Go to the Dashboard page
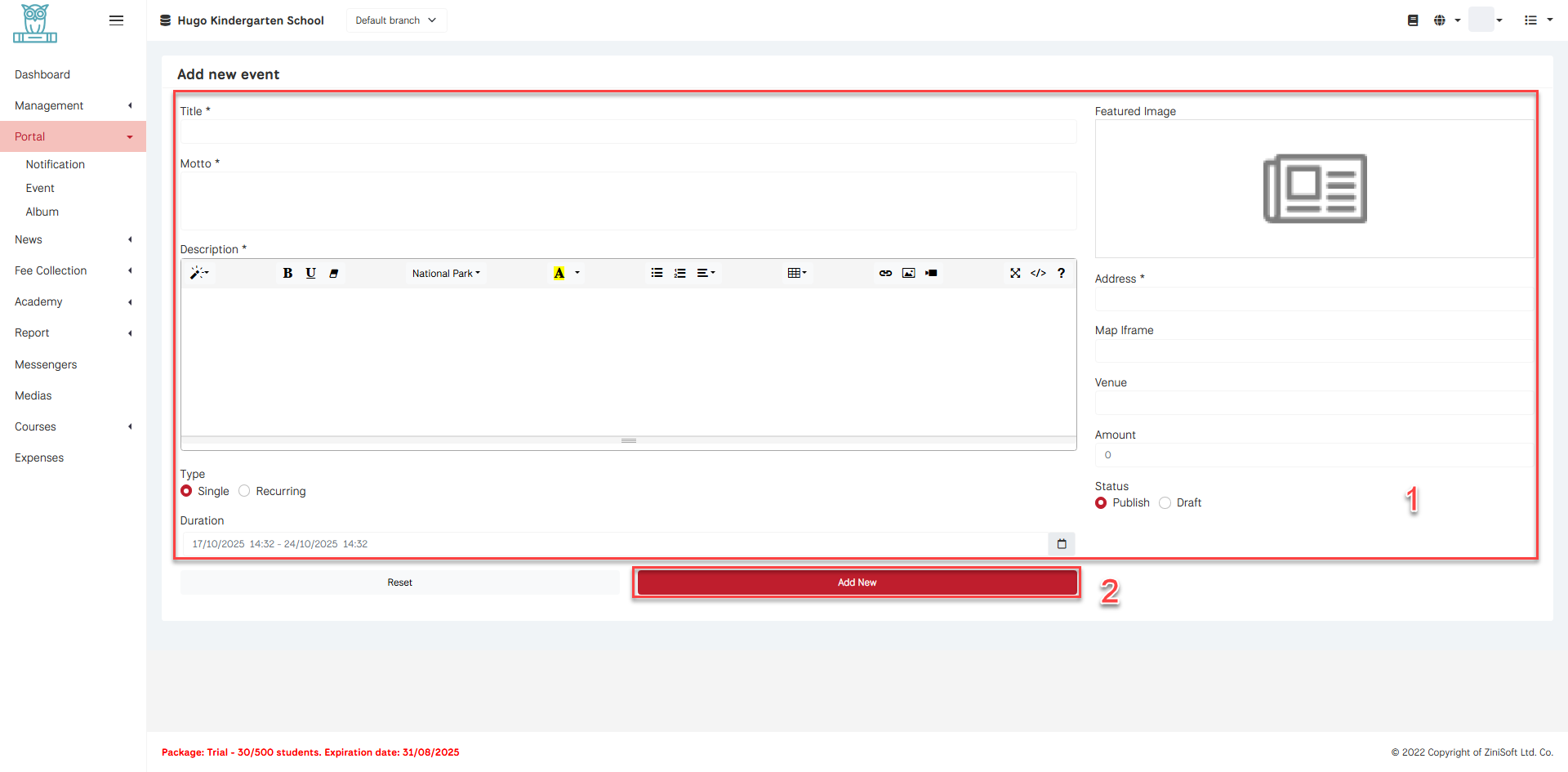This screenshot has height=772, width=1568. pyautogui.click(x=42, y=74)
